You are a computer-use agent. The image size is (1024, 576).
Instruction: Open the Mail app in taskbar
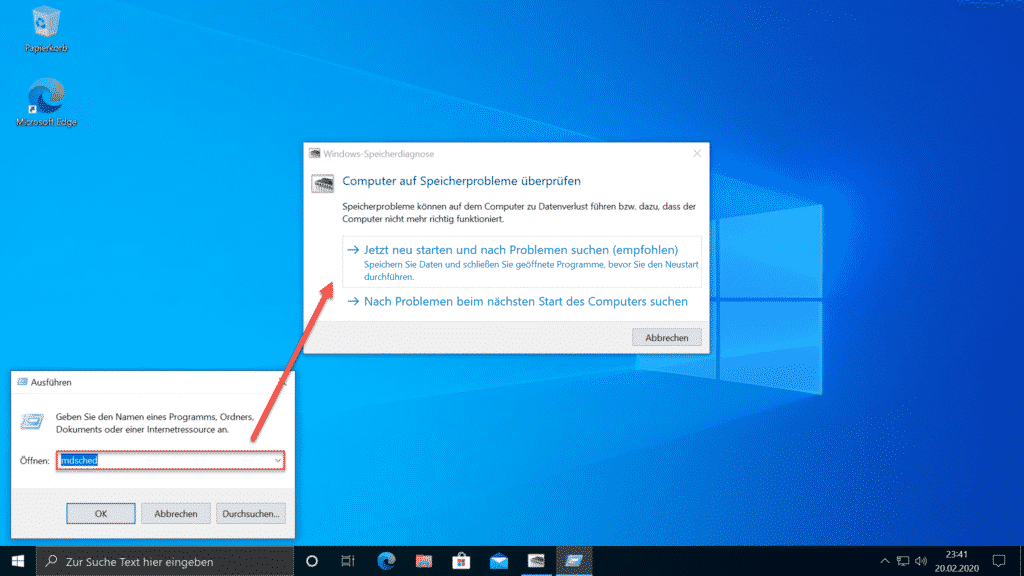[499, 561]
